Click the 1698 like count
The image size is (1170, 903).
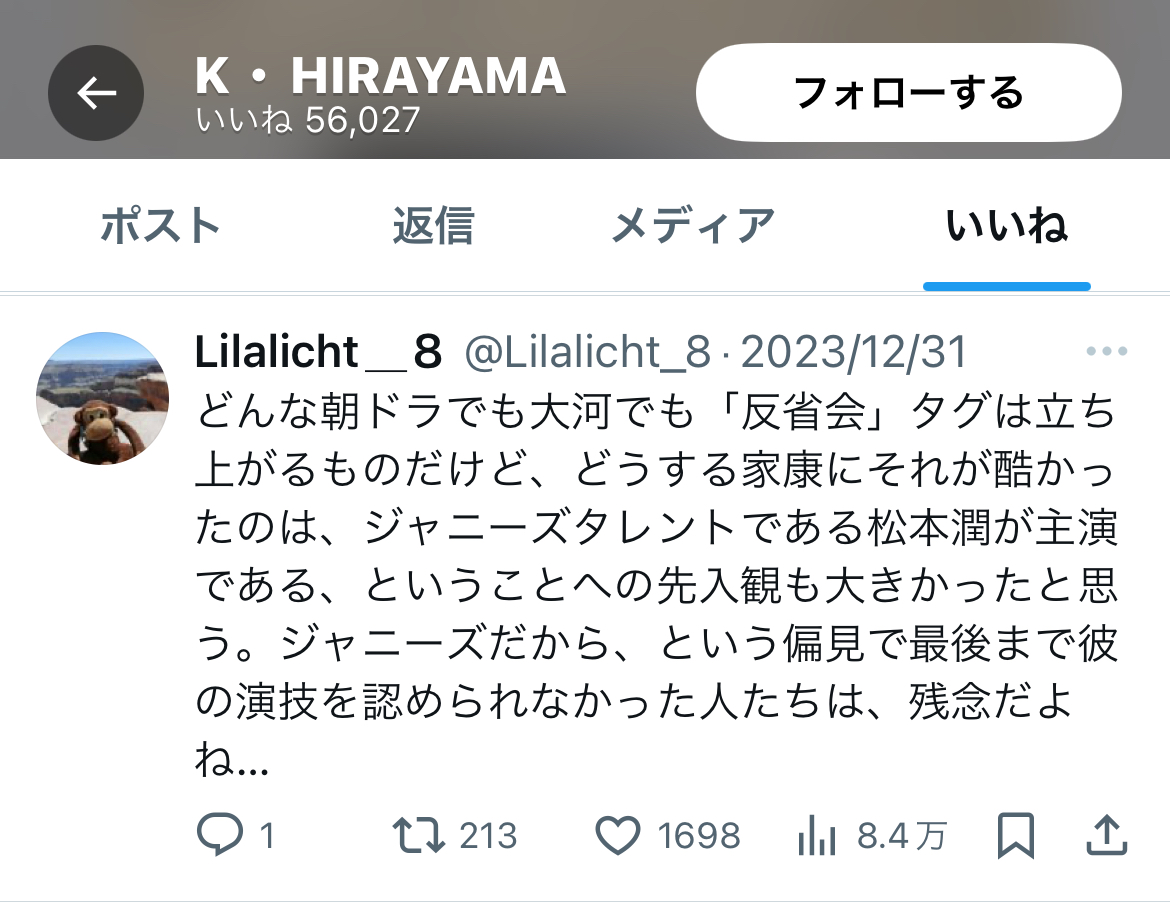click(x=698, y=835)
